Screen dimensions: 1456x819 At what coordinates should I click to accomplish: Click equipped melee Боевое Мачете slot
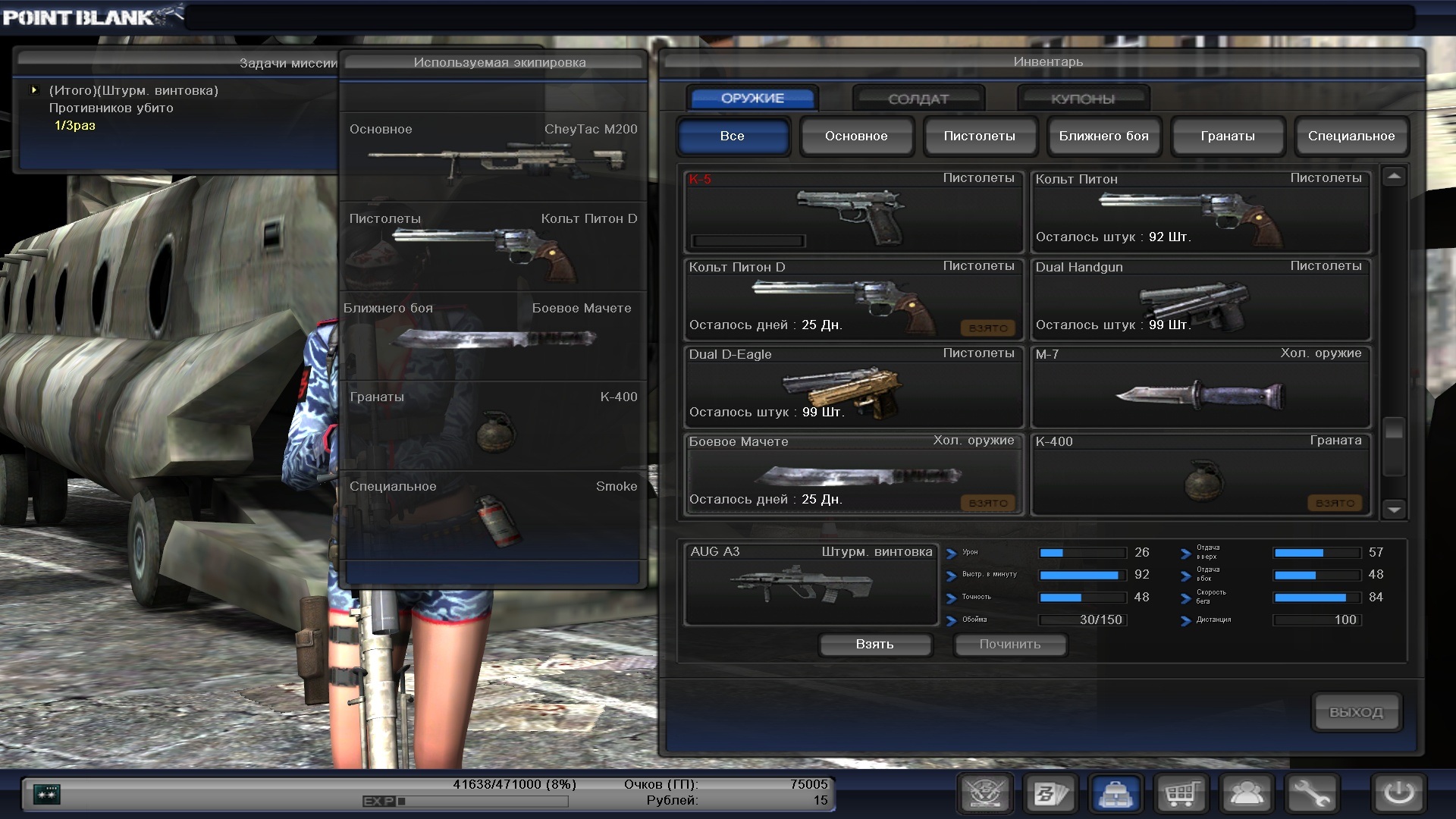click(493, 336)
